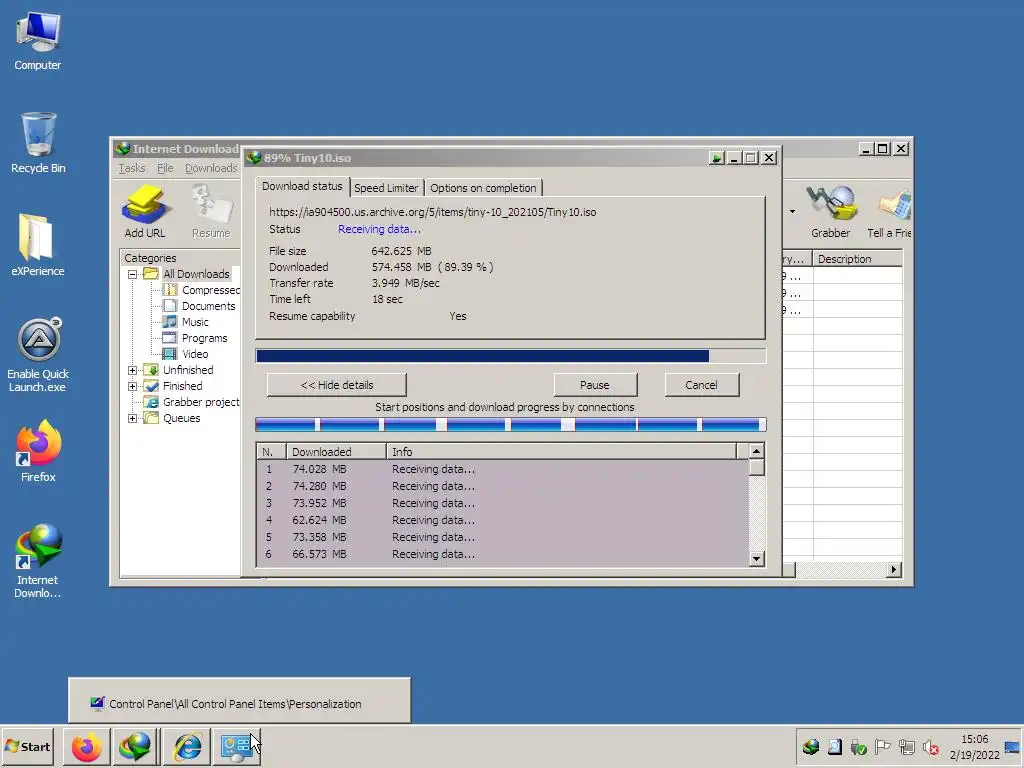Viewport: 1024px width, 768px height.
Task: Click the archive.org download URL text
Action: [x=432, y=212]
